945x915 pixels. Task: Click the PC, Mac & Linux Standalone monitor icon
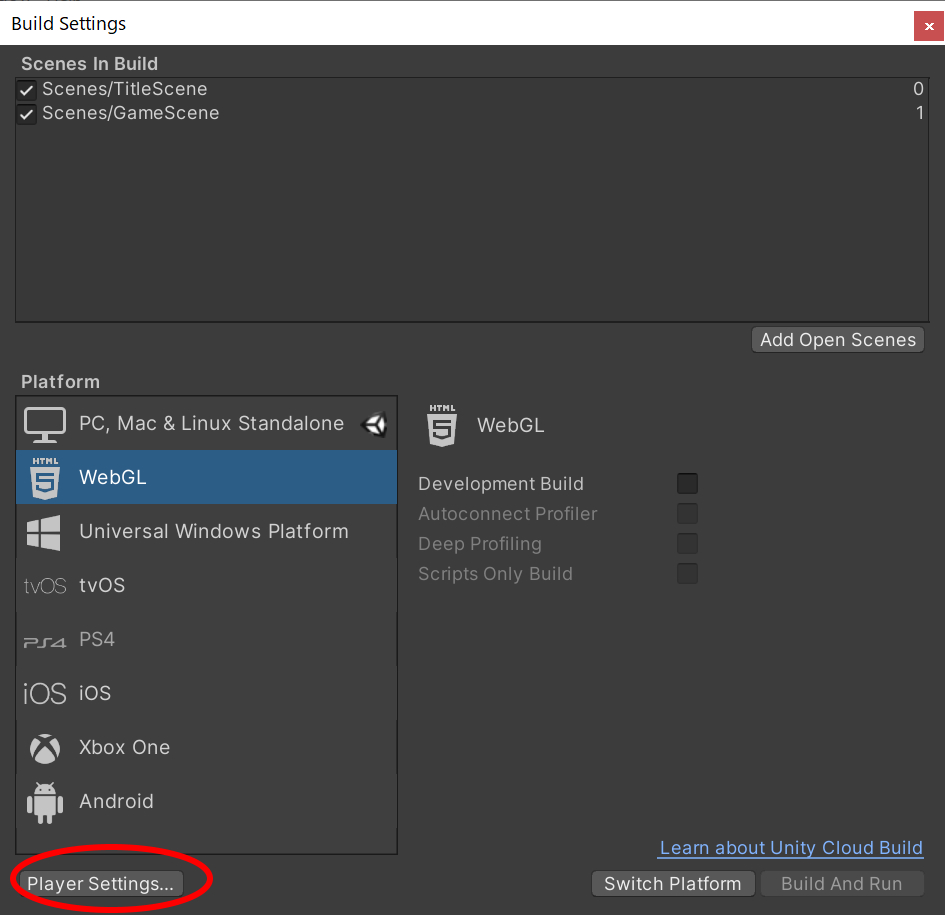click(x=45, y=424)
